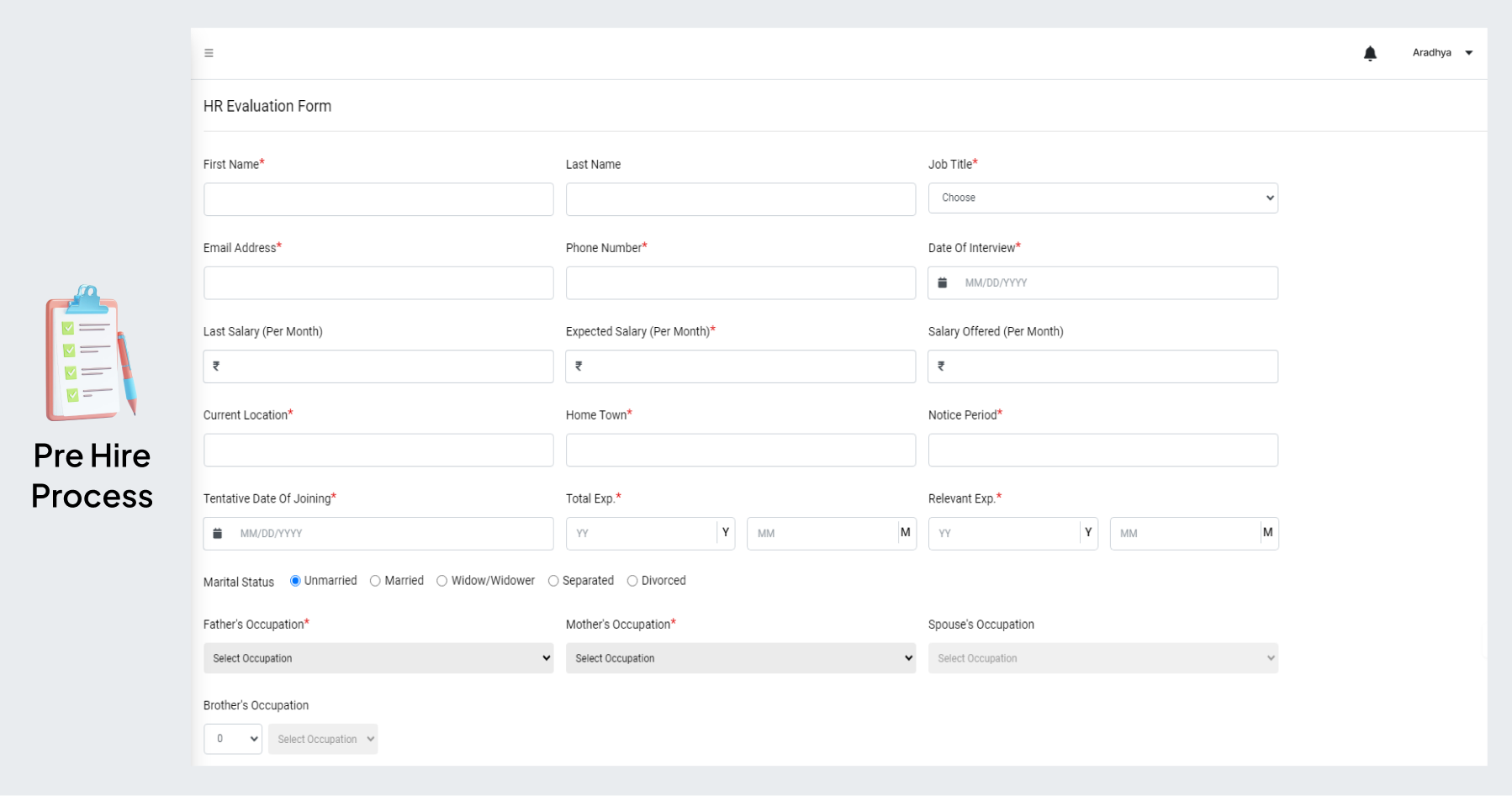1512x796 pixels.
Task: Select the Divorced marital status
Action: [632, 581]
